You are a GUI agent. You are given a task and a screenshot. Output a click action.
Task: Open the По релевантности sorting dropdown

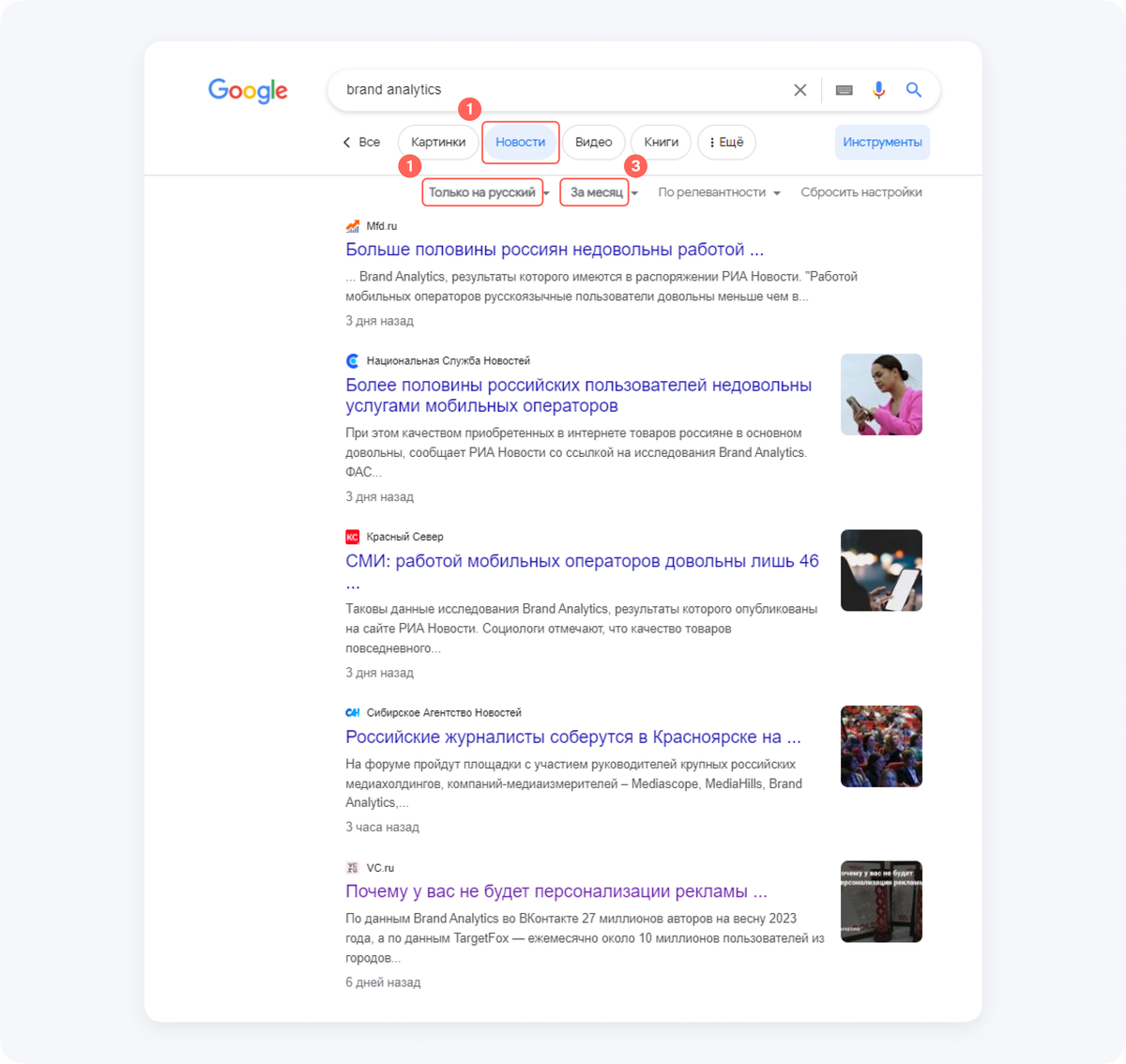pos(720,192)
